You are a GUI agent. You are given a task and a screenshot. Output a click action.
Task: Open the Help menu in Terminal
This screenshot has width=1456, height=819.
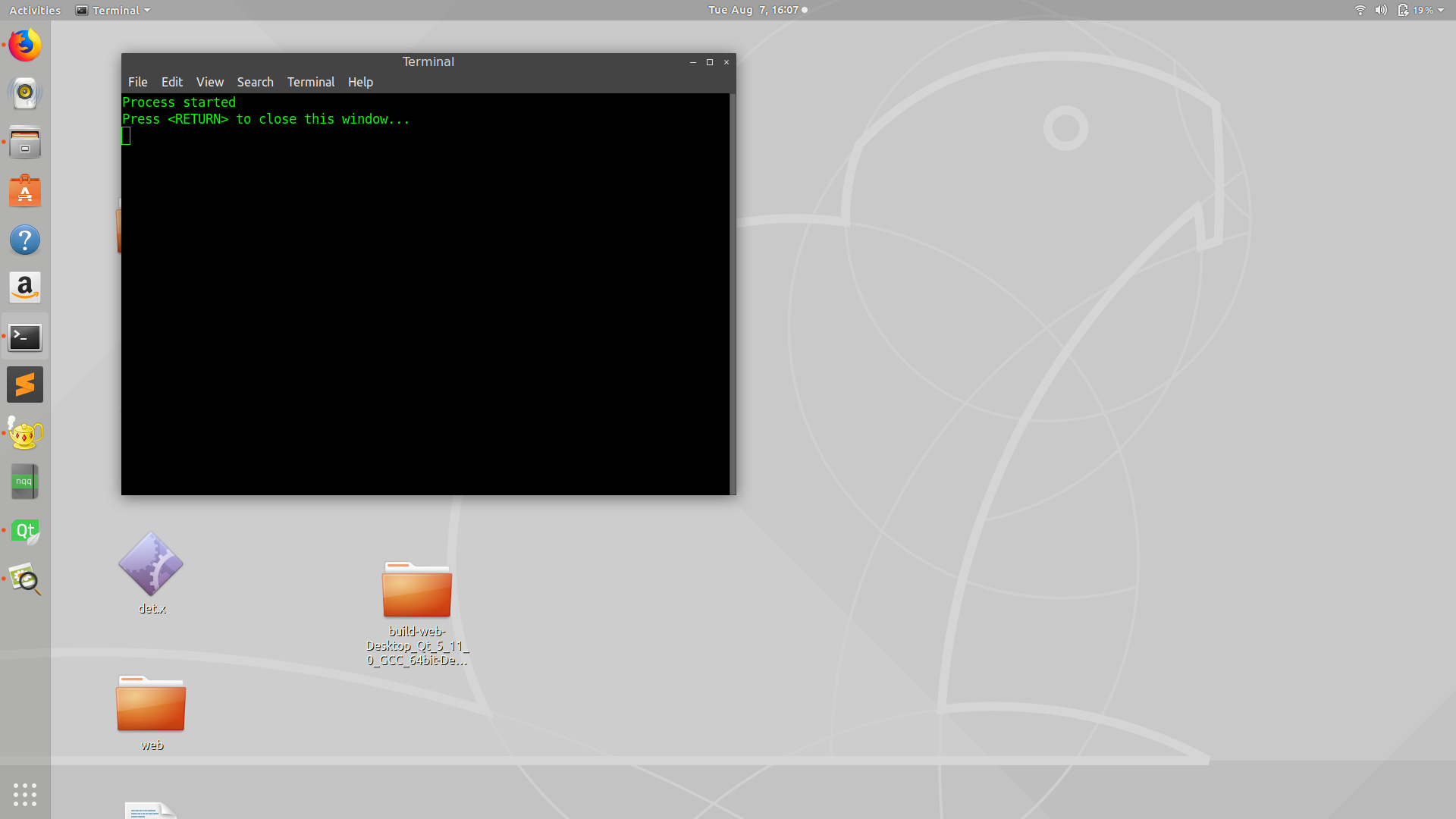[x=360, y=82]
